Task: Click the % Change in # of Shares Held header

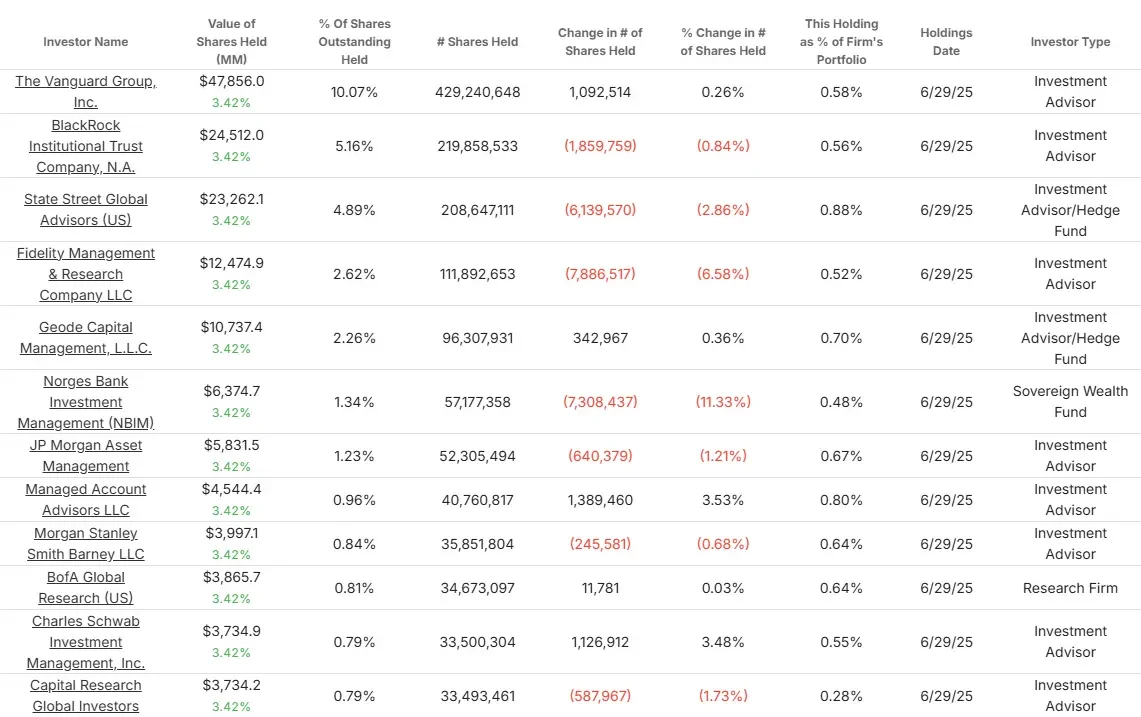Action: pyautogui.click(x=723, y=42)
